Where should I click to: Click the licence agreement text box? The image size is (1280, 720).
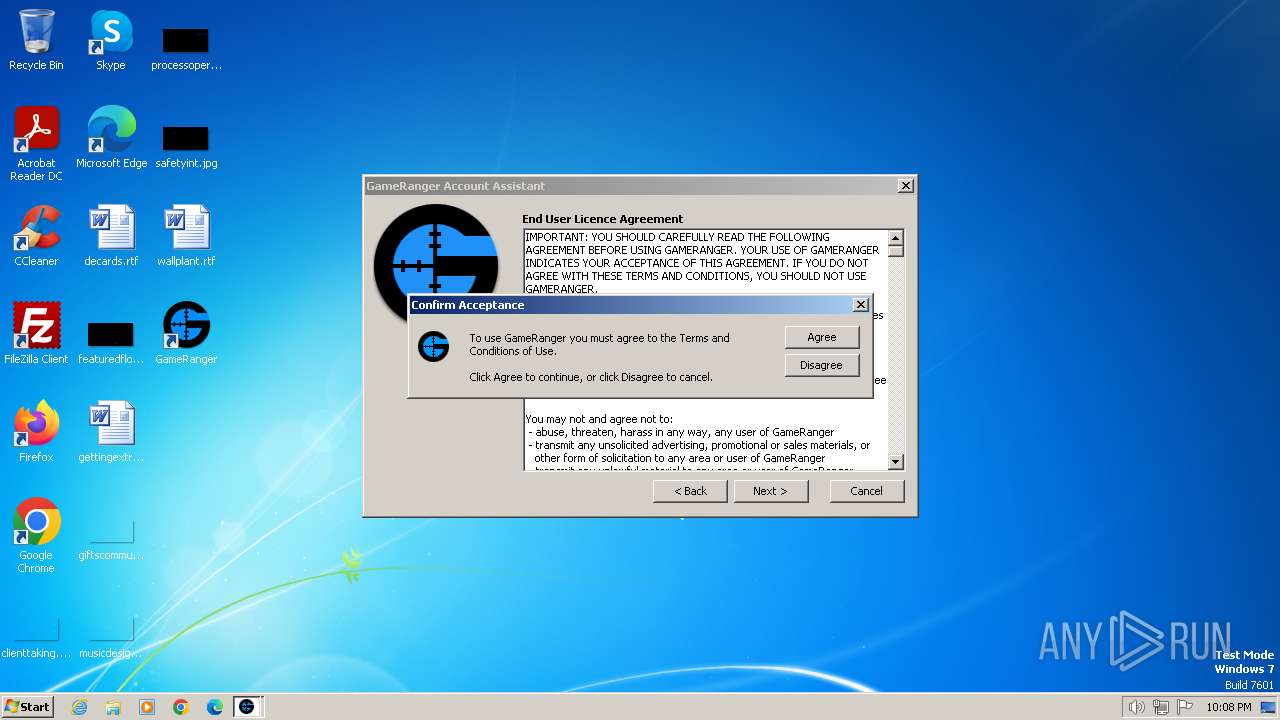[706, 350]
